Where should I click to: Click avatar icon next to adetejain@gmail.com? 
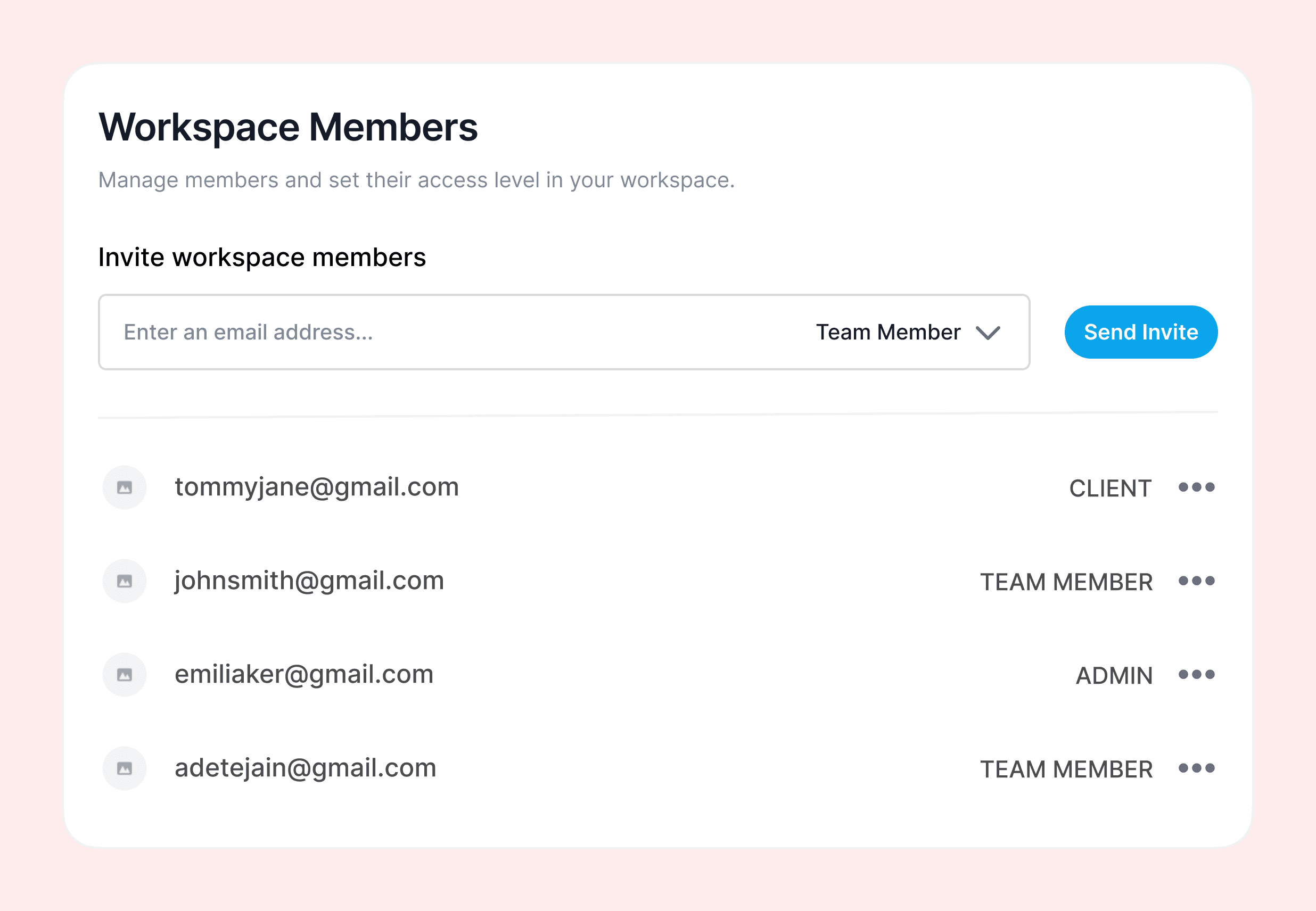125,768
